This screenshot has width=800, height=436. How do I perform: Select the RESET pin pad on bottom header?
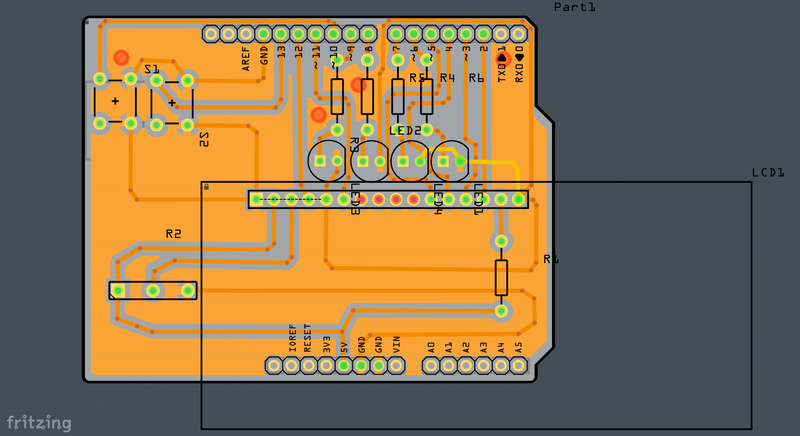point(308,366)
